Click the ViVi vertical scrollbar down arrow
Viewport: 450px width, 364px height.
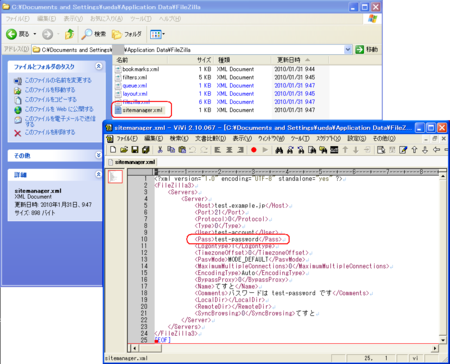[443, 340]
